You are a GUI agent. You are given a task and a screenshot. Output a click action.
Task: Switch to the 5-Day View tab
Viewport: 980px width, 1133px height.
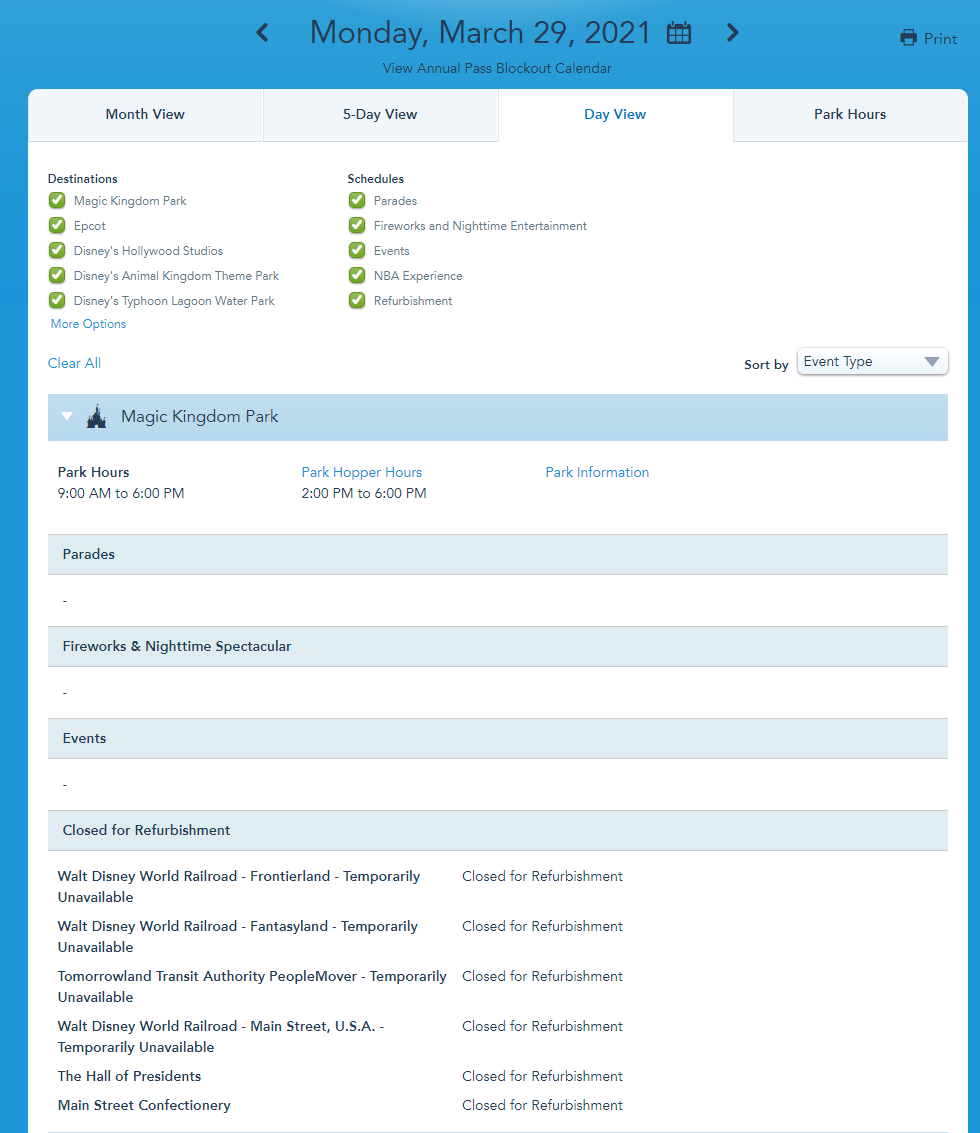coord(380,115)
